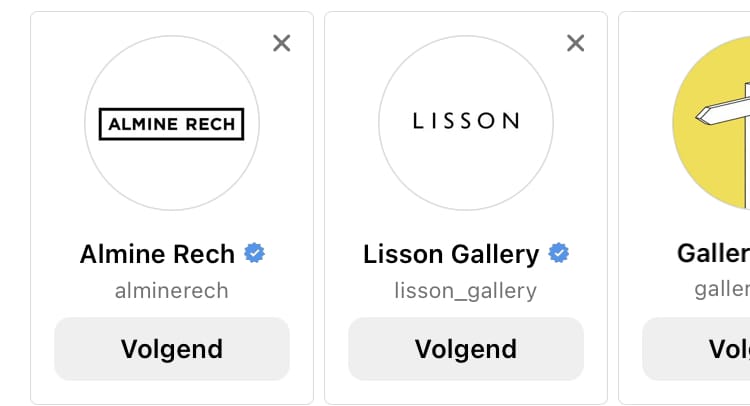This screenshot has height=406, width=750.
Task: Open the ALMINE RECH logo profile picture
Action: coord(172,123)
